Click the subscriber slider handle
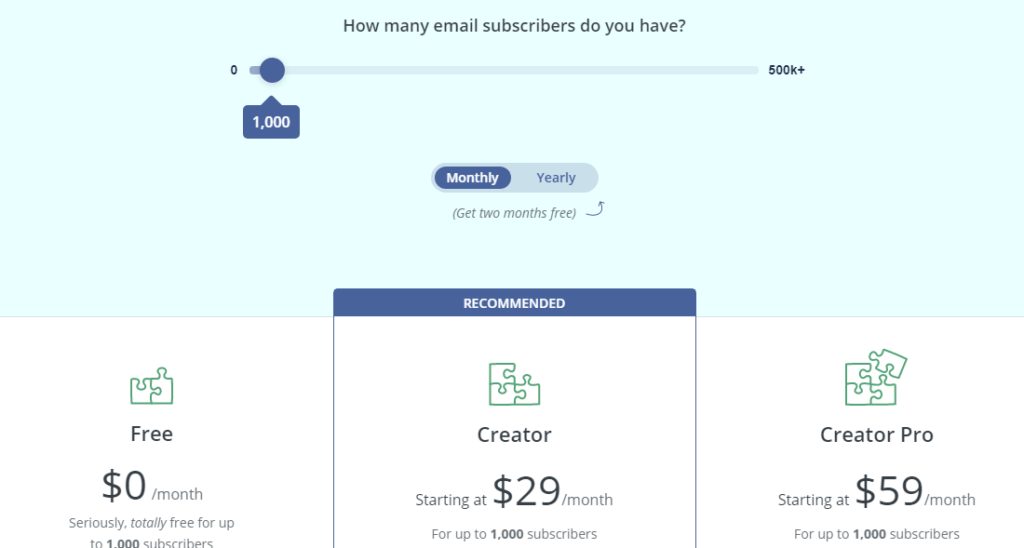The height and width of the screenshot is (548, 1024). click(271, 70)
